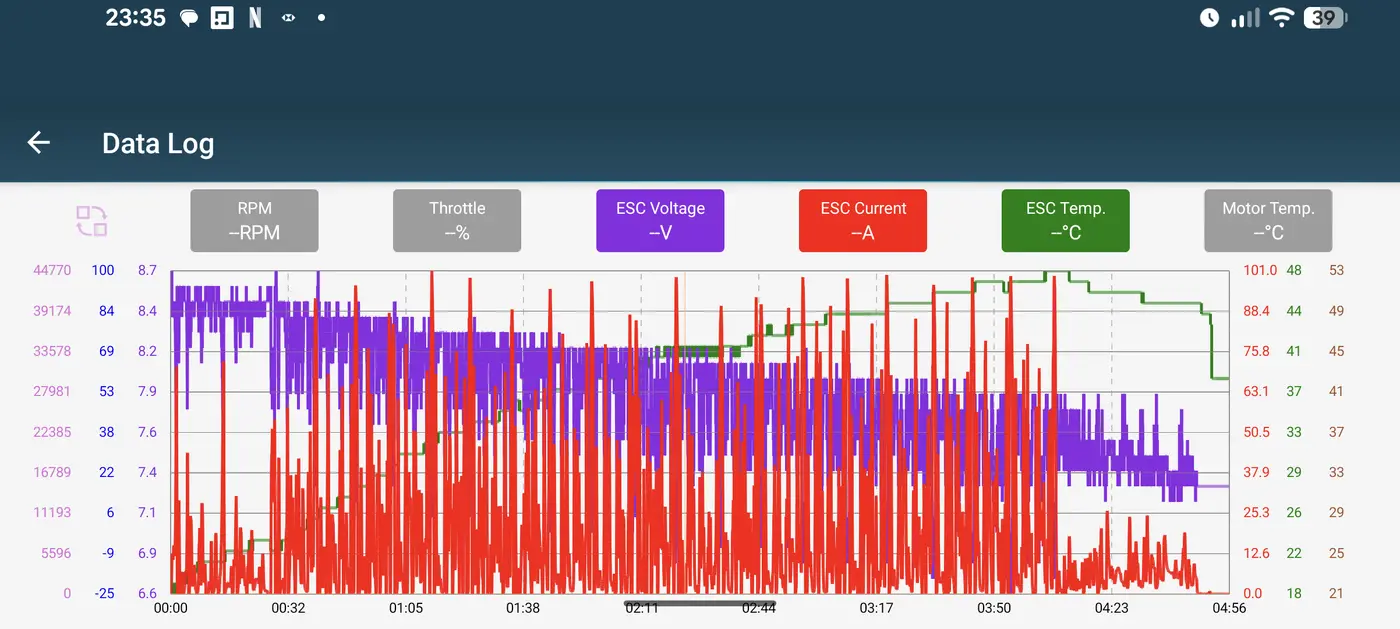
Task: Tap the 101.0 current axis value
Action: pyautogui.click(x=1260, y=270)
